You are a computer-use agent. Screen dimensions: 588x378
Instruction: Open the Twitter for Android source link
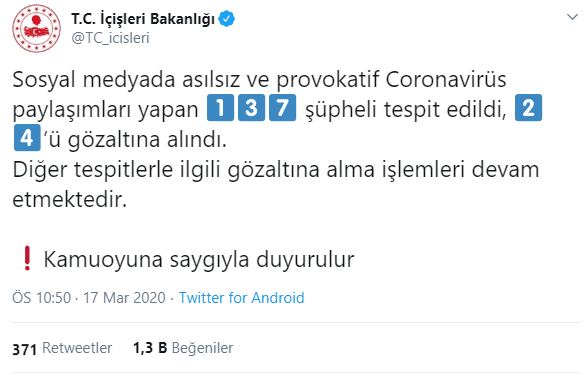click(242, 298)
